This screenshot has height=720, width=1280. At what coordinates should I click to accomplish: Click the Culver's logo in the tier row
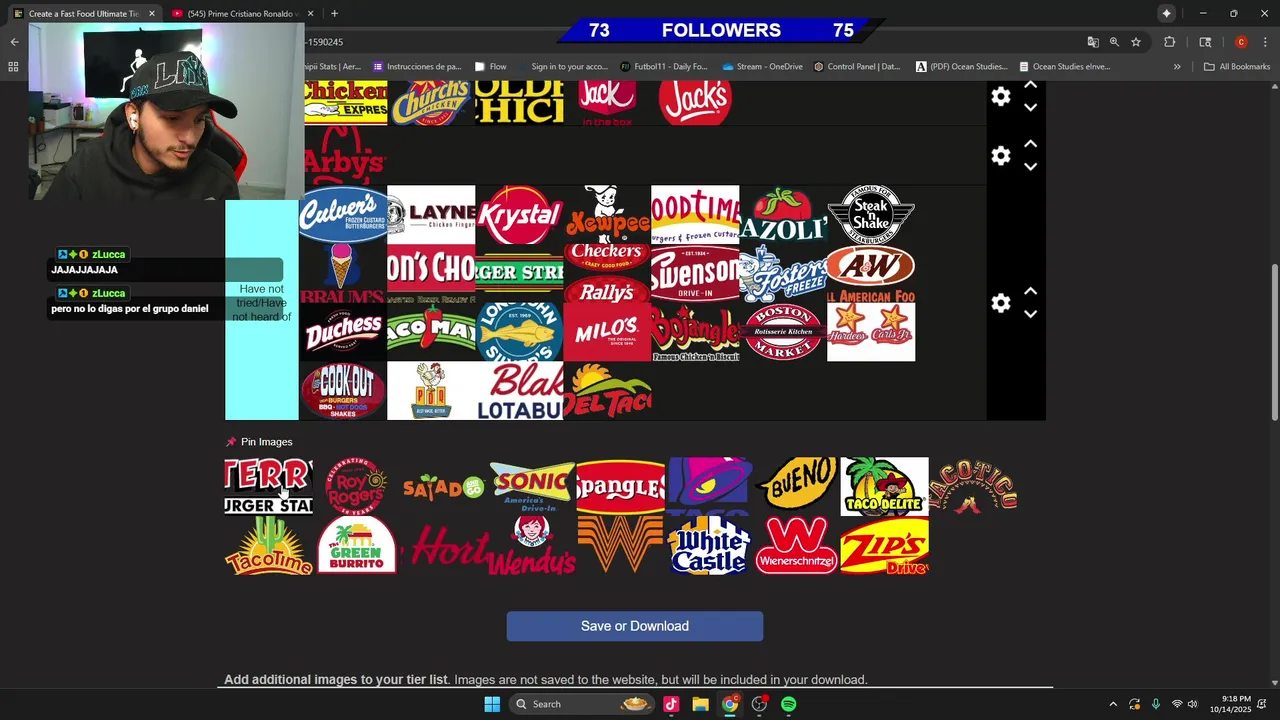coord(343,214)
